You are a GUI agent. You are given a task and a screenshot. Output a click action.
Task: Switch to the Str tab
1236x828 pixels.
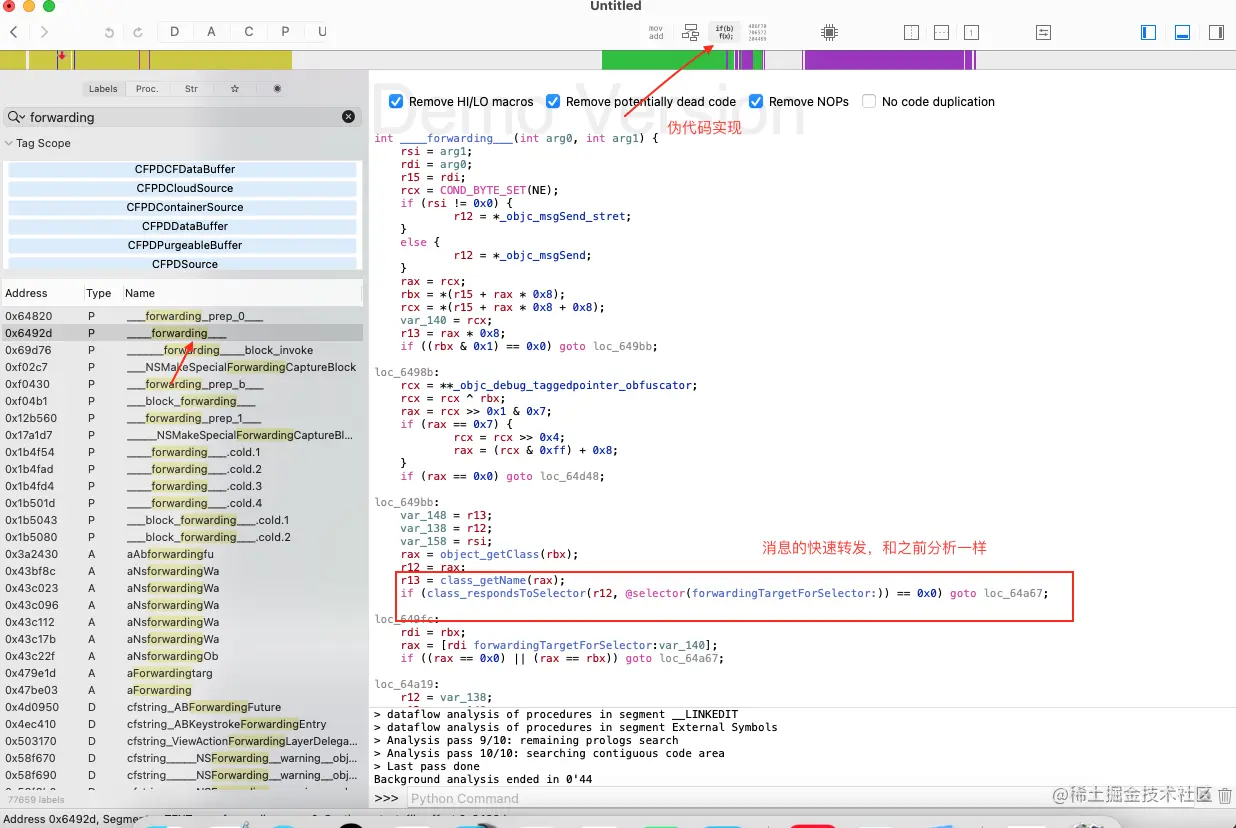tap(191, 89)
